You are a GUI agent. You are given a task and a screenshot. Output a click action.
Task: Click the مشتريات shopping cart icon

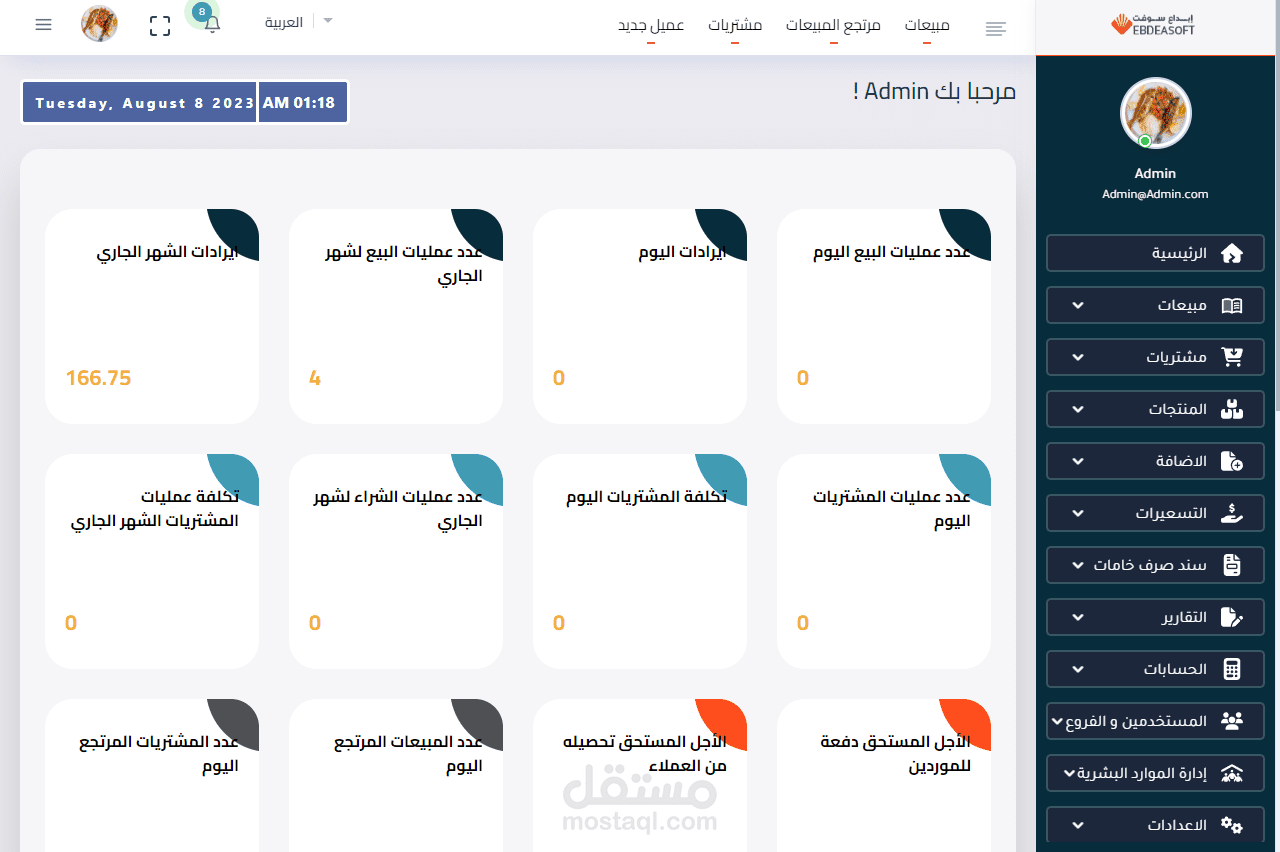1232,357
